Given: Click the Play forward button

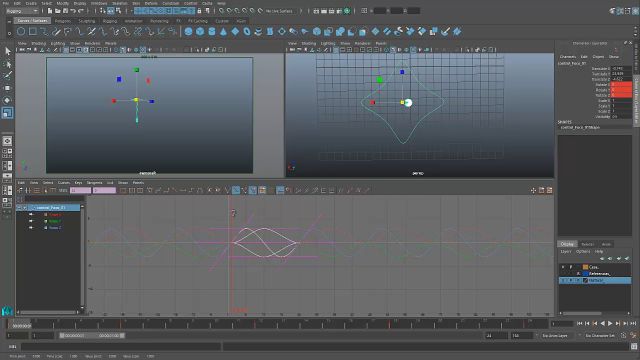Looking at the screenshot, I should [610, 323].
